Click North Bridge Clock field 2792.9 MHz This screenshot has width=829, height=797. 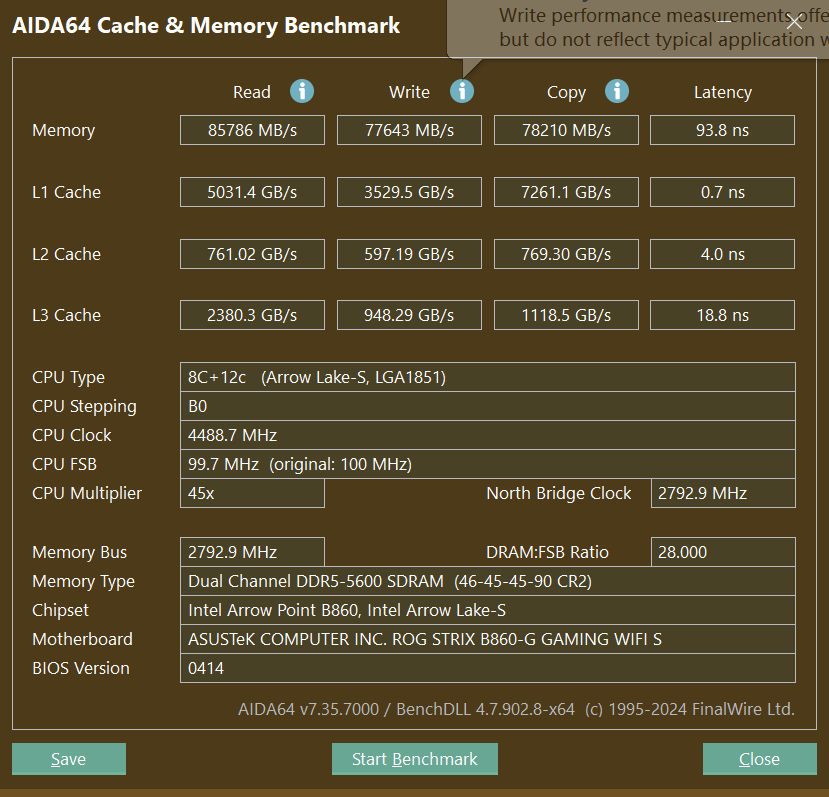click(x=723, y=493)
